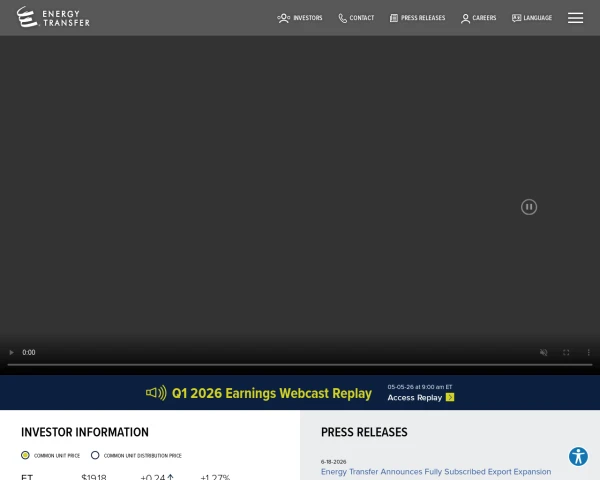
Task: Enter fullscreen on the video player
Action: 566,352
